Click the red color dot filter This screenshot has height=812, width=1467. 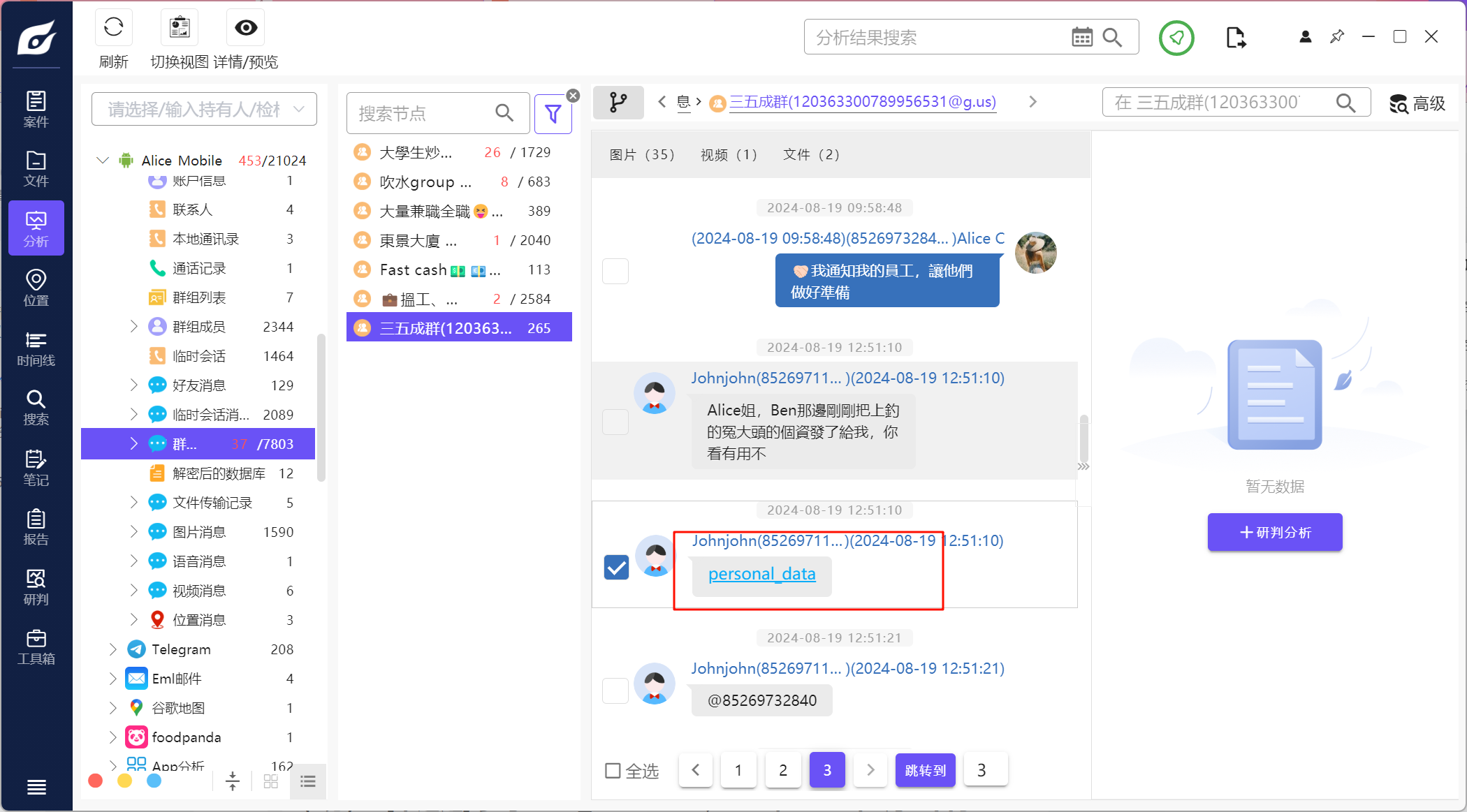click(x=96, y=781)
